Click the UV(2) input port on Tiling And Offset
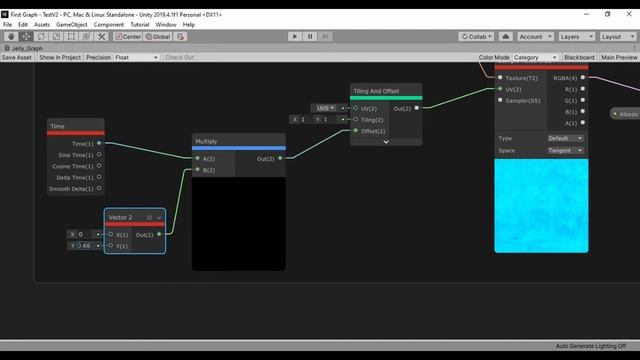Screen dimensions: 640x360 click(356, 108)
